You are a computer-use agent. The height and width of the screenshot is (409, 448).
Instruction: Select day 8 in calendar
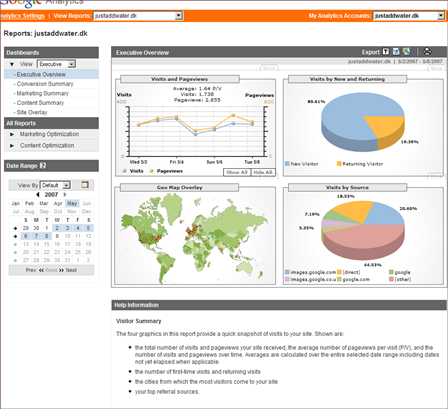(x=47, y=236)
